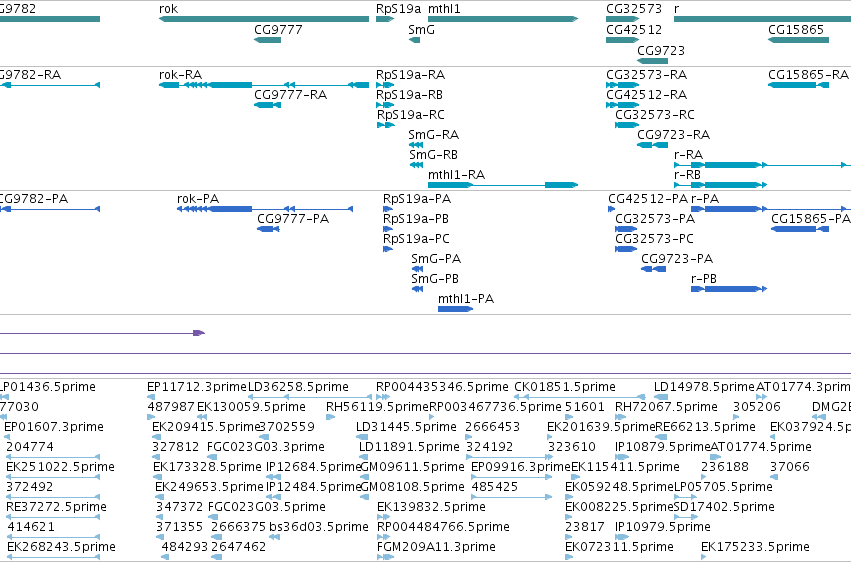Select the SmG-PB protein label
Viewport: 851px width, 562px height.
(435, 279)
